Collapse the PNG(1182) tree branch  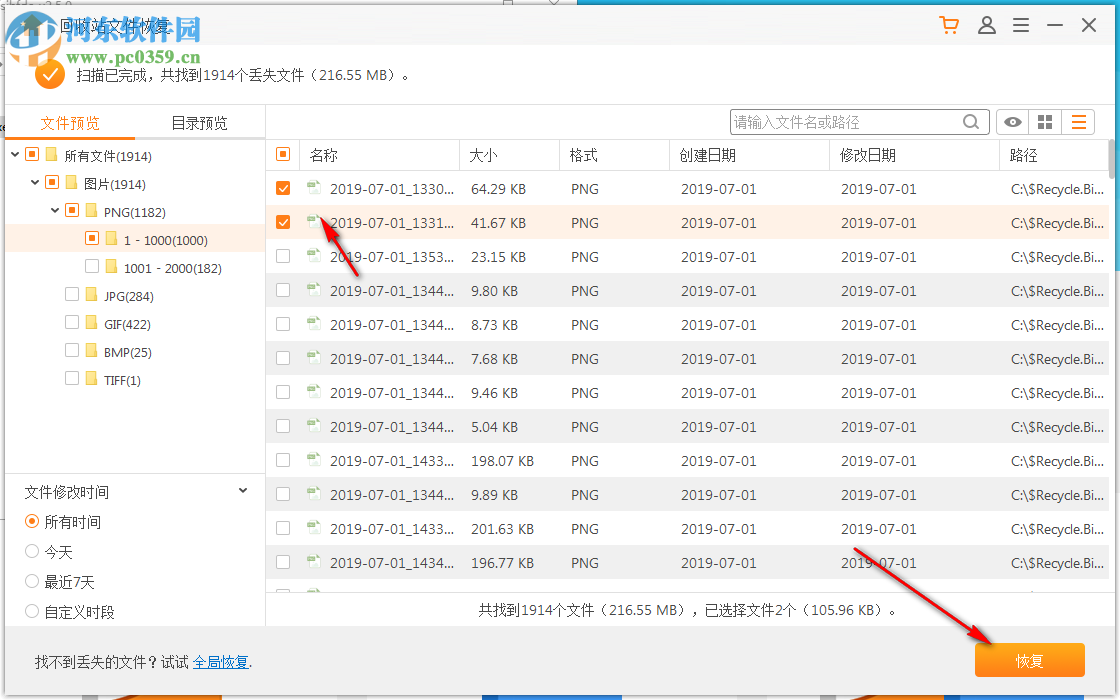[x=56, y=210]
